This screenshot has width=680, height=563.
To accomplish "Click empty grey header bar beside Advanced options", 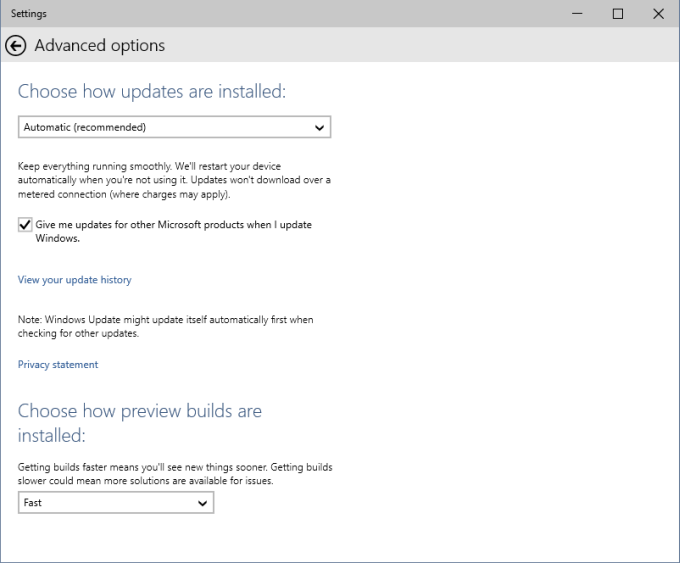I will (420, 46).
